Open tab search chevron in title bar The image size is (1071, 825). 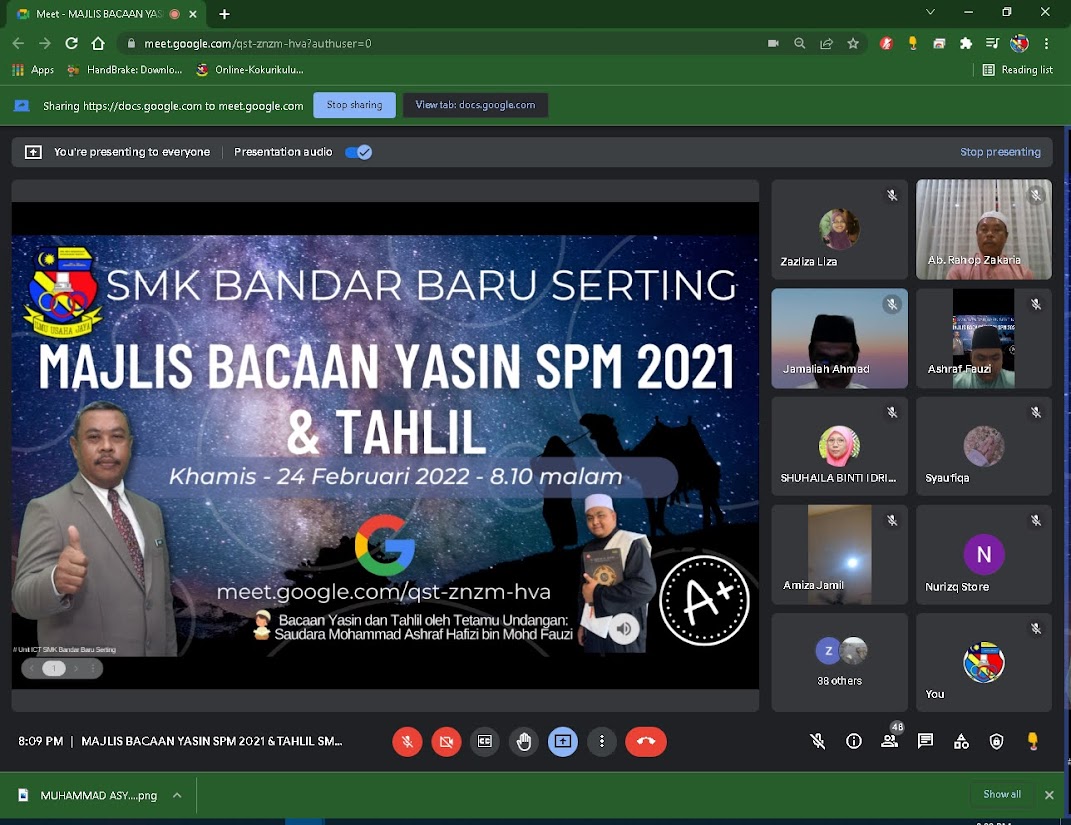[x=930, y=12]
